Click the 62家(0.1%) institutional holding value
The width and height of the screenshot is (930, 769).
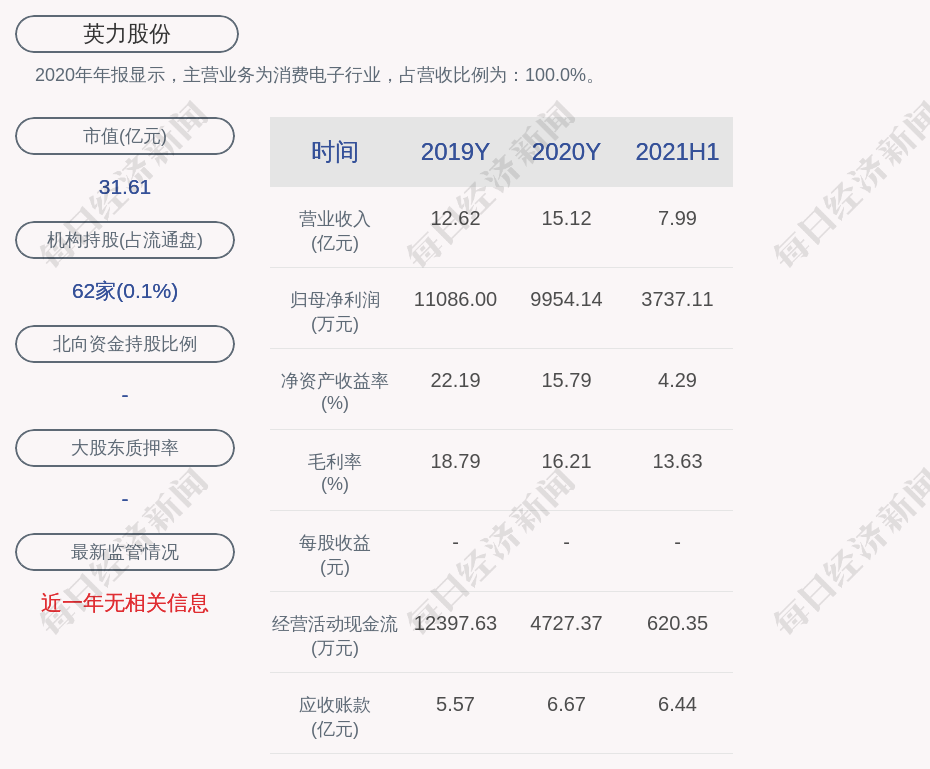[125, 291]
